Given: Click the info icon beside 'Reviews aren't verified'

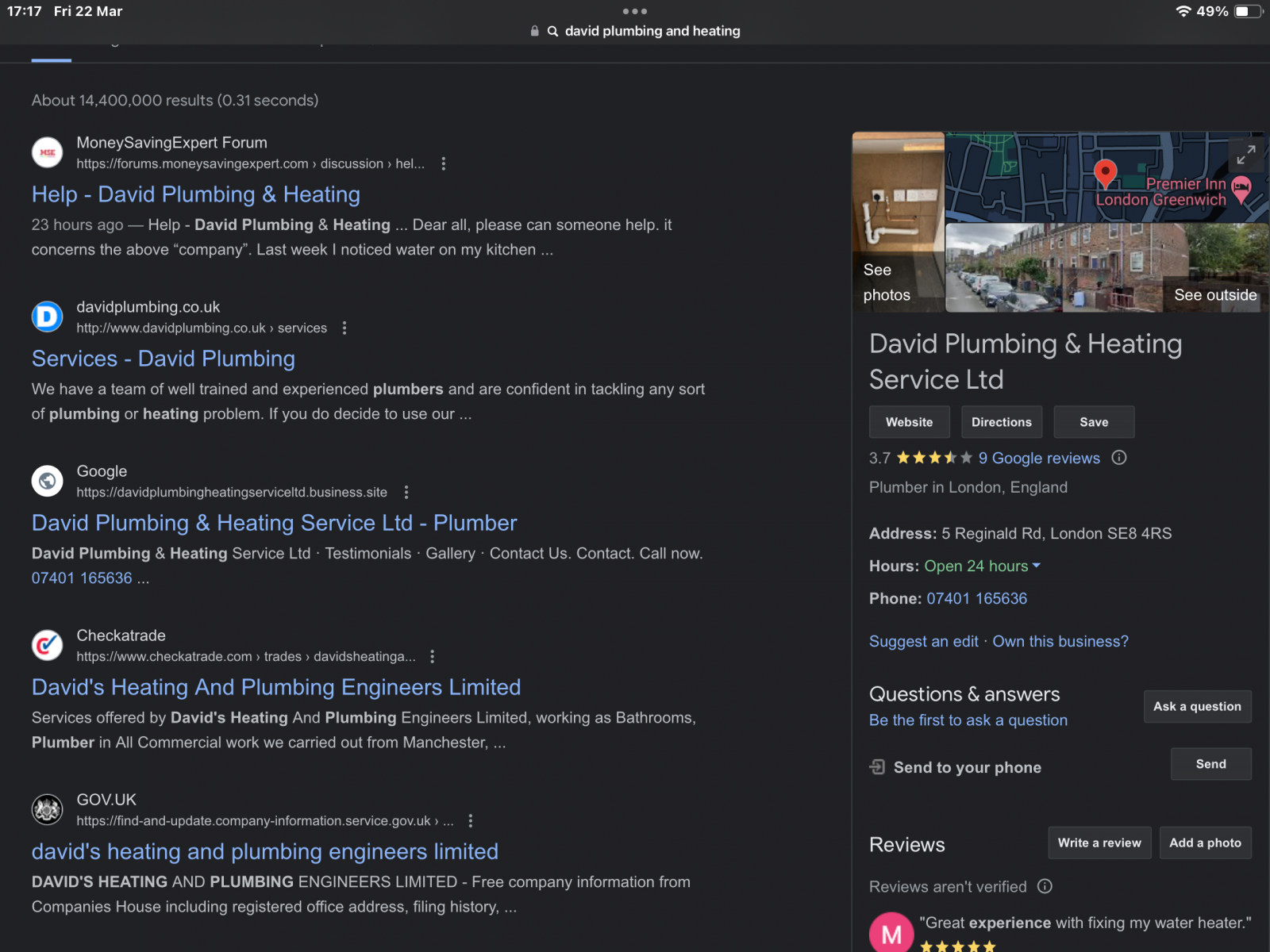Looking at the screenshot, I should (1045, 886).
